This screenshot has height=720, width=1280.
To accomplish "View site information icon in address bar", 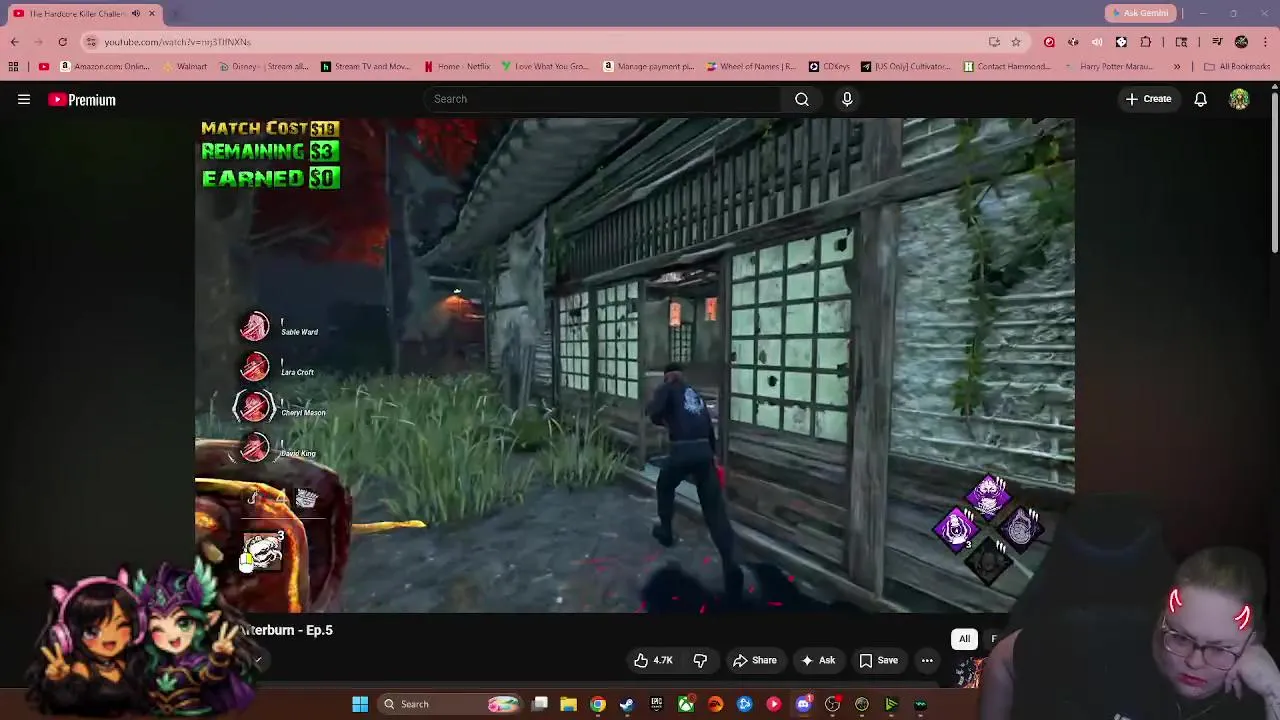I will [91, 42].
